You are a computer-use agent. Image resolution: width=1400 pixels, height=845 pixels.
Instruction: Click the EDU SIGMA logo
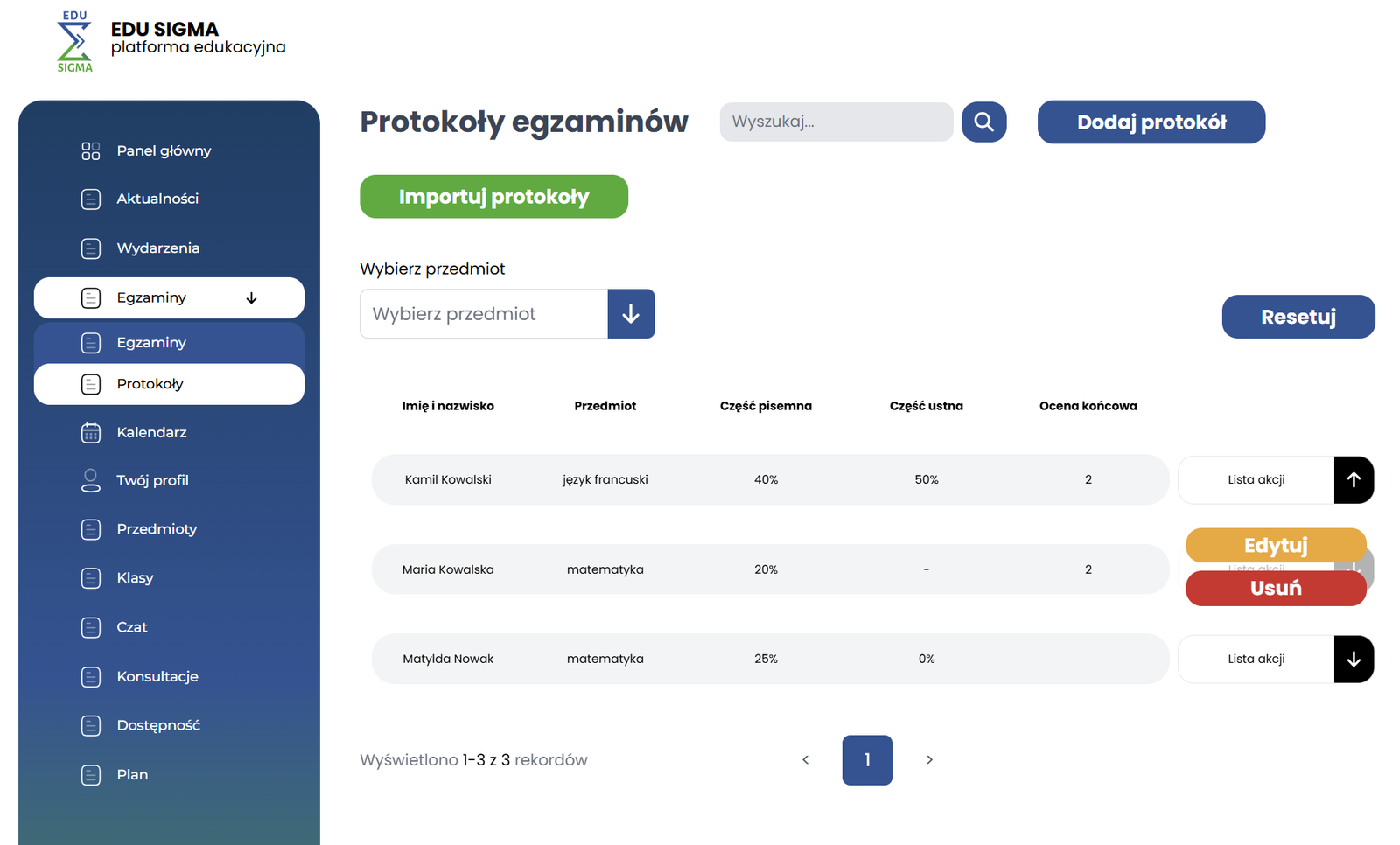(x=74, y=42)
